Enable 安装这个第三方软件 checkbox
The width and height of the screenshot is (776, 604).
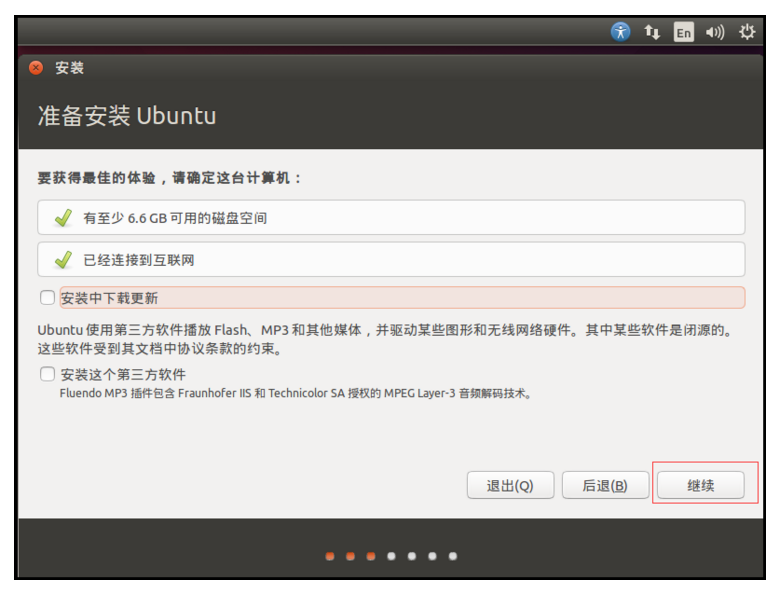click(x=48, y=374)
